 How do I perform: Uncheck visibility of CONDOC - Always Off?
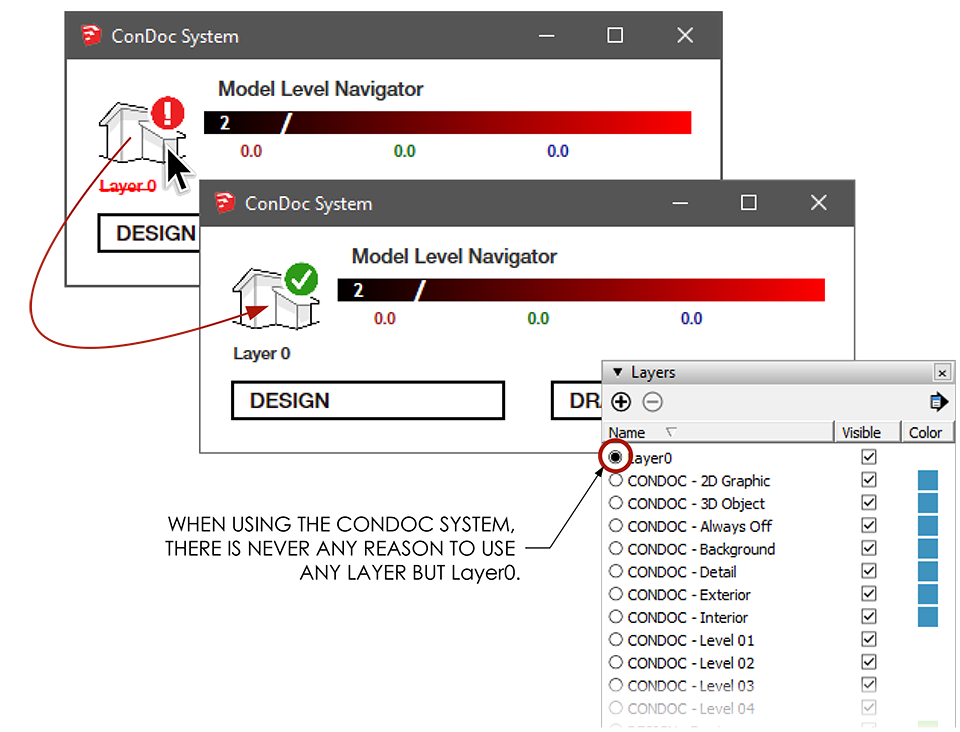pos(869,525)
